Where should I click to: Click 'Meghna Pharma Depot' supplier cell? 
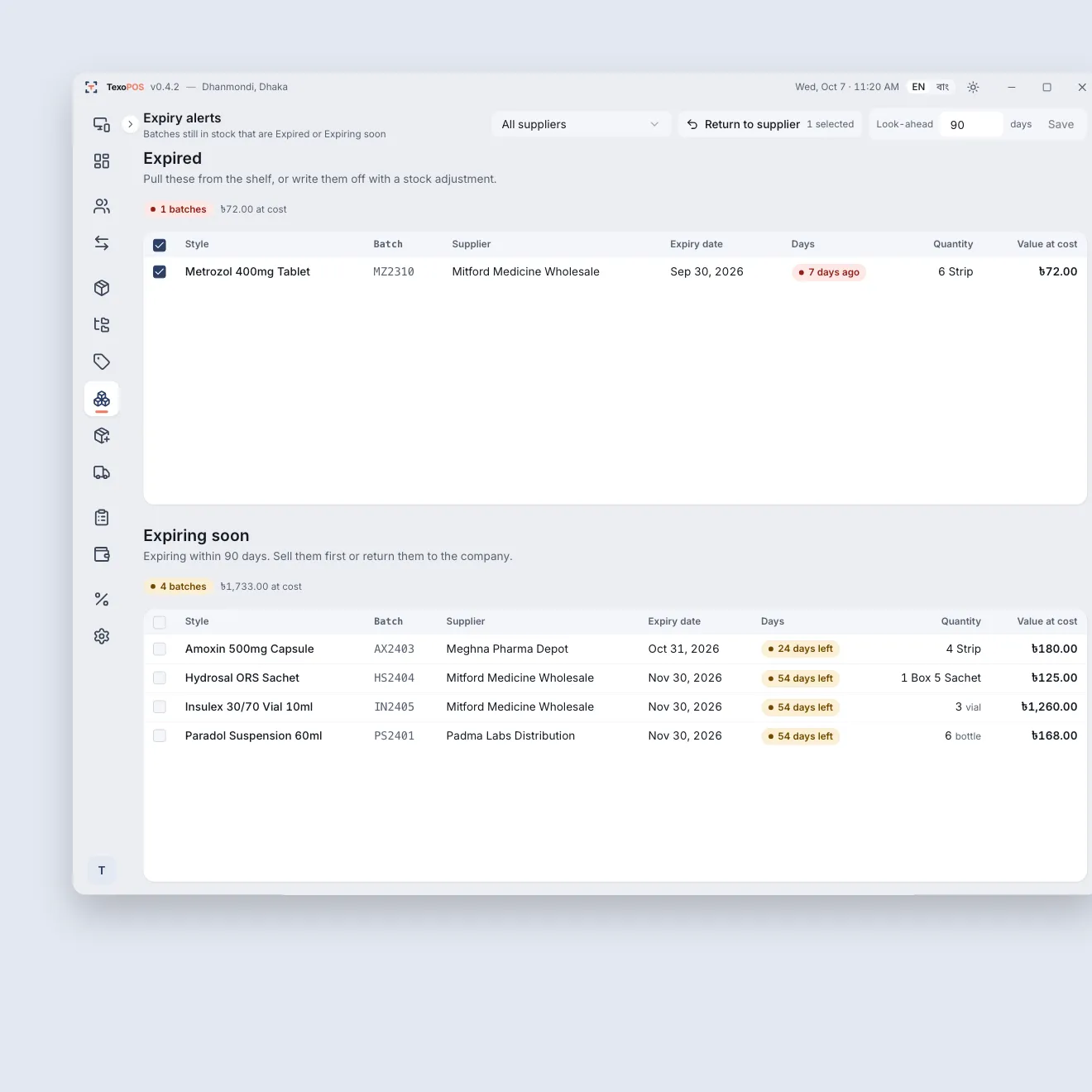[x=507, y=649]
